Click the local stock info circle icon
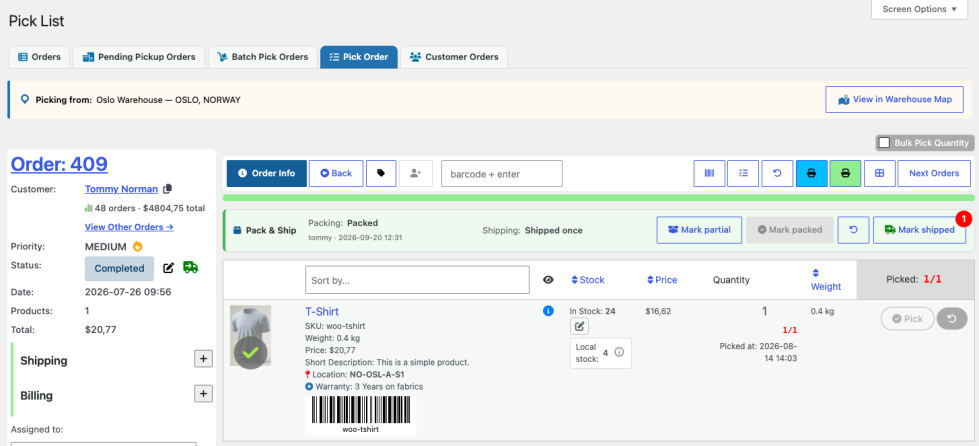The image size is (979, 446). coord(619,352)
